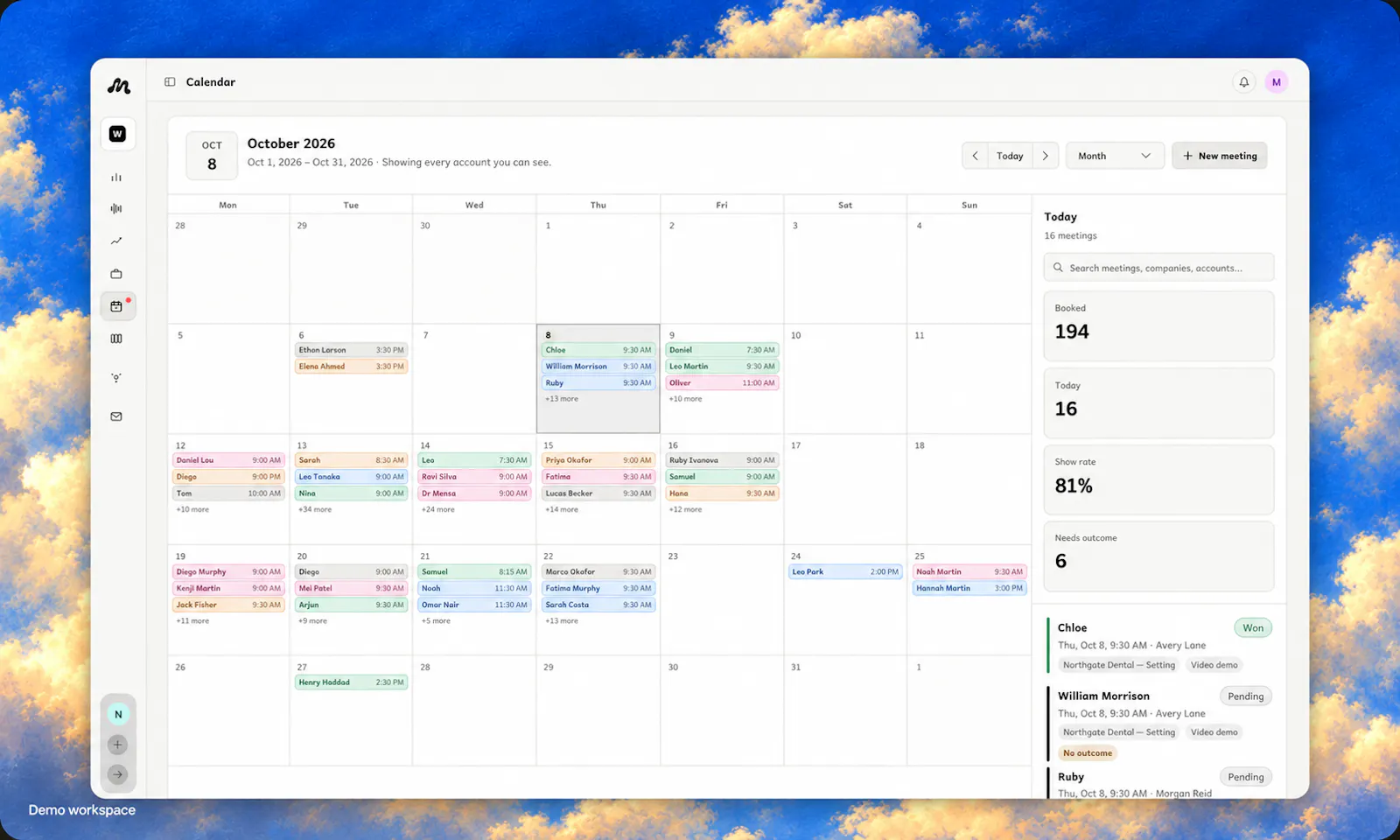The width and height of the screenshot is (1400, 840).
Task: Open the M user profile avatar
Action: (x=1277, y=82)
